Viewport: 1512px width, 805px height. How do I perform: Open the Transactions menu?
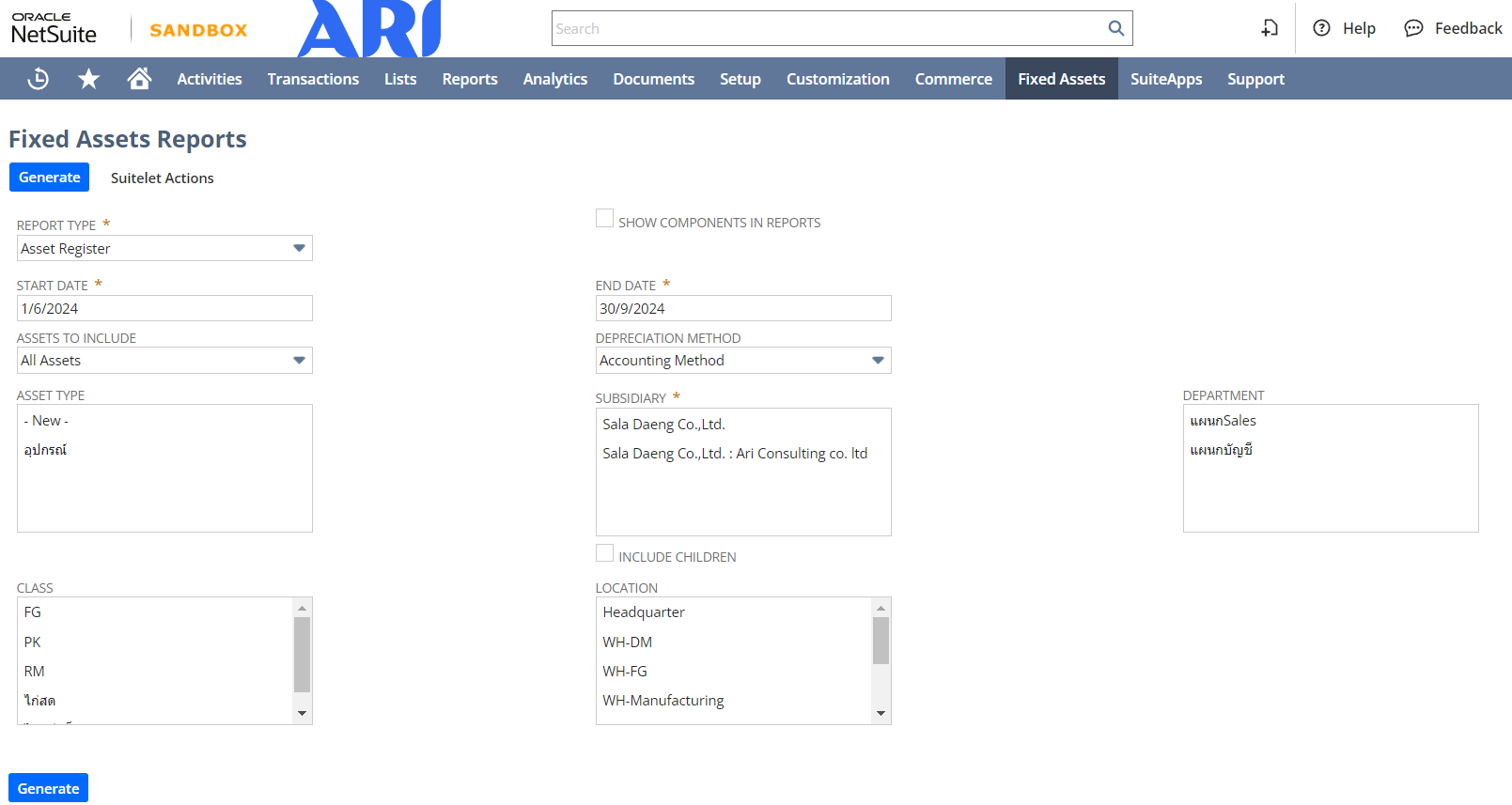point(313,79)
